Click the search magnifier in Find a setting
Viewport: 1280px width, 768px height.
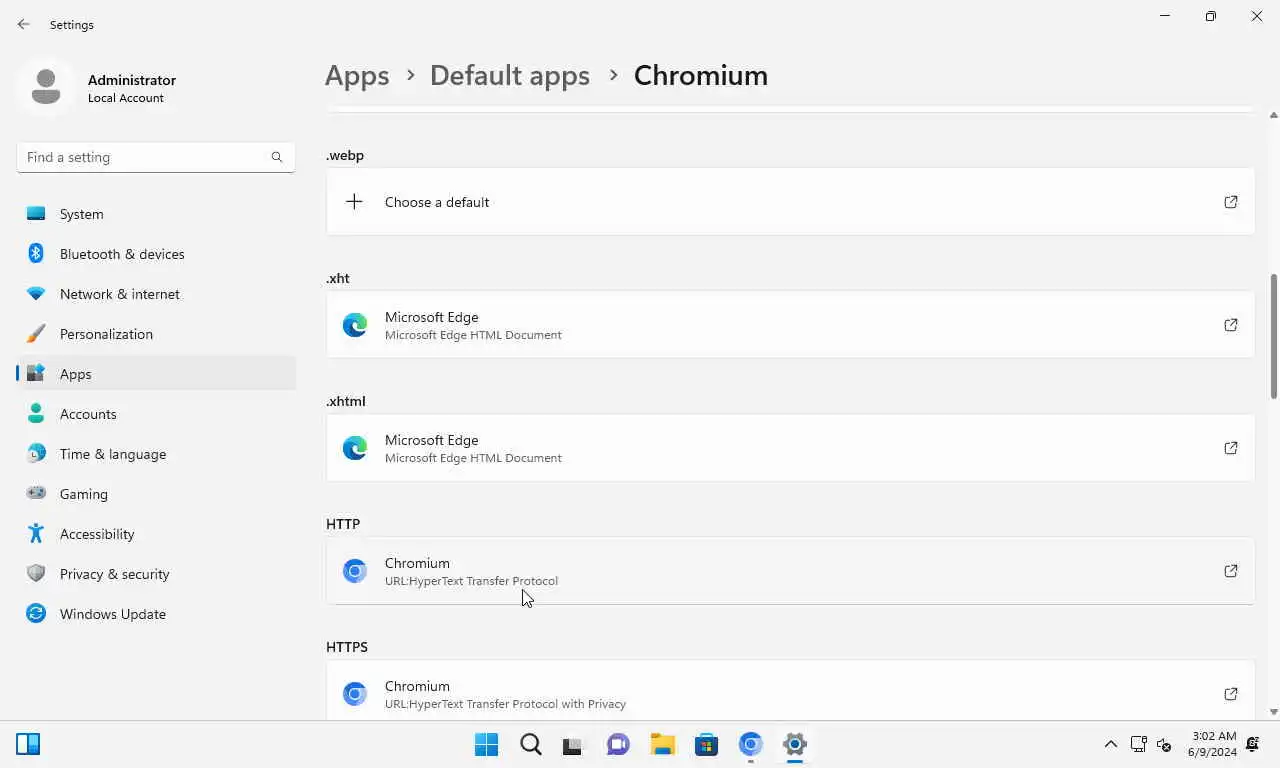click(x=277, y=157)
